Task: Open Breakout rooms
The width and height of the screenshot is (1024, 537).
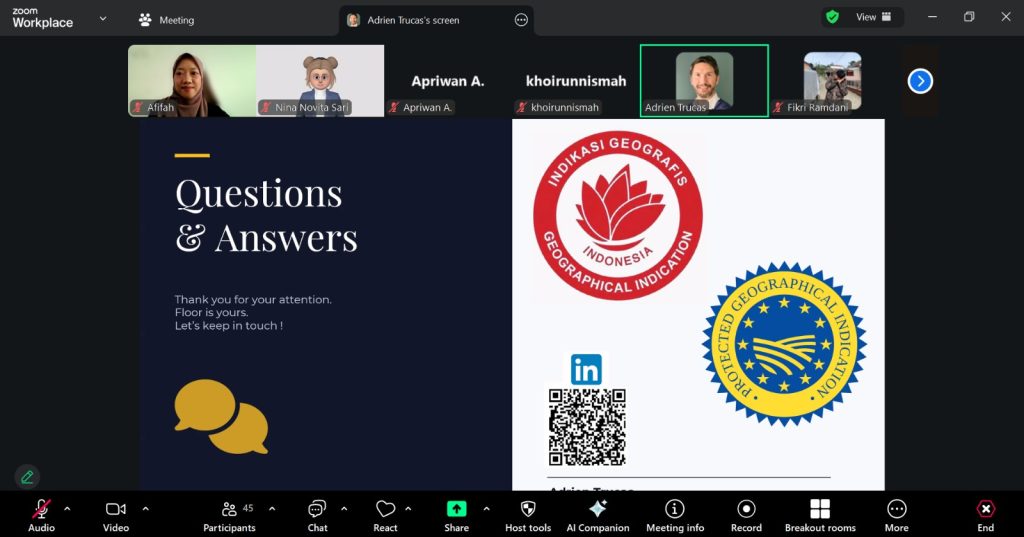Action: click(820, 514)
